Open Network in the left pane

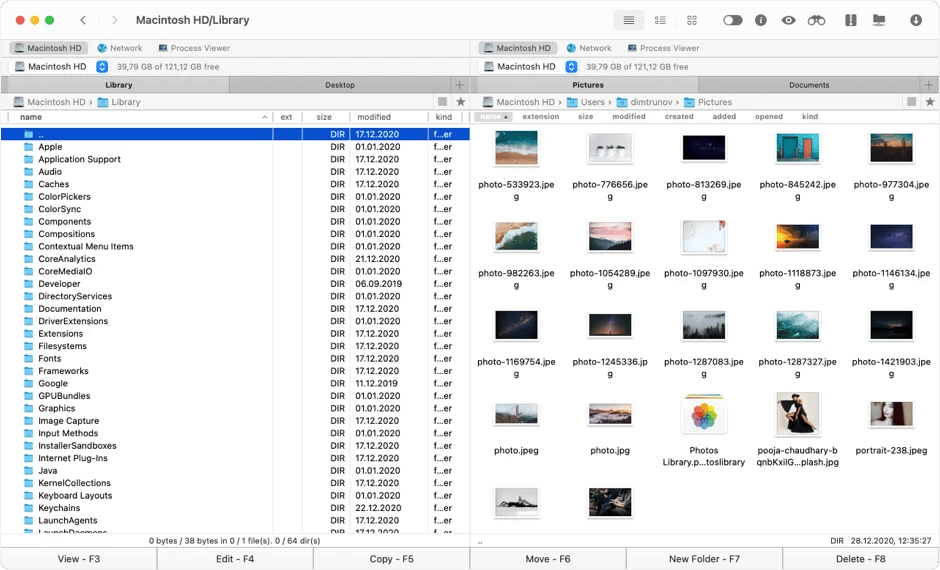point(120,48)
